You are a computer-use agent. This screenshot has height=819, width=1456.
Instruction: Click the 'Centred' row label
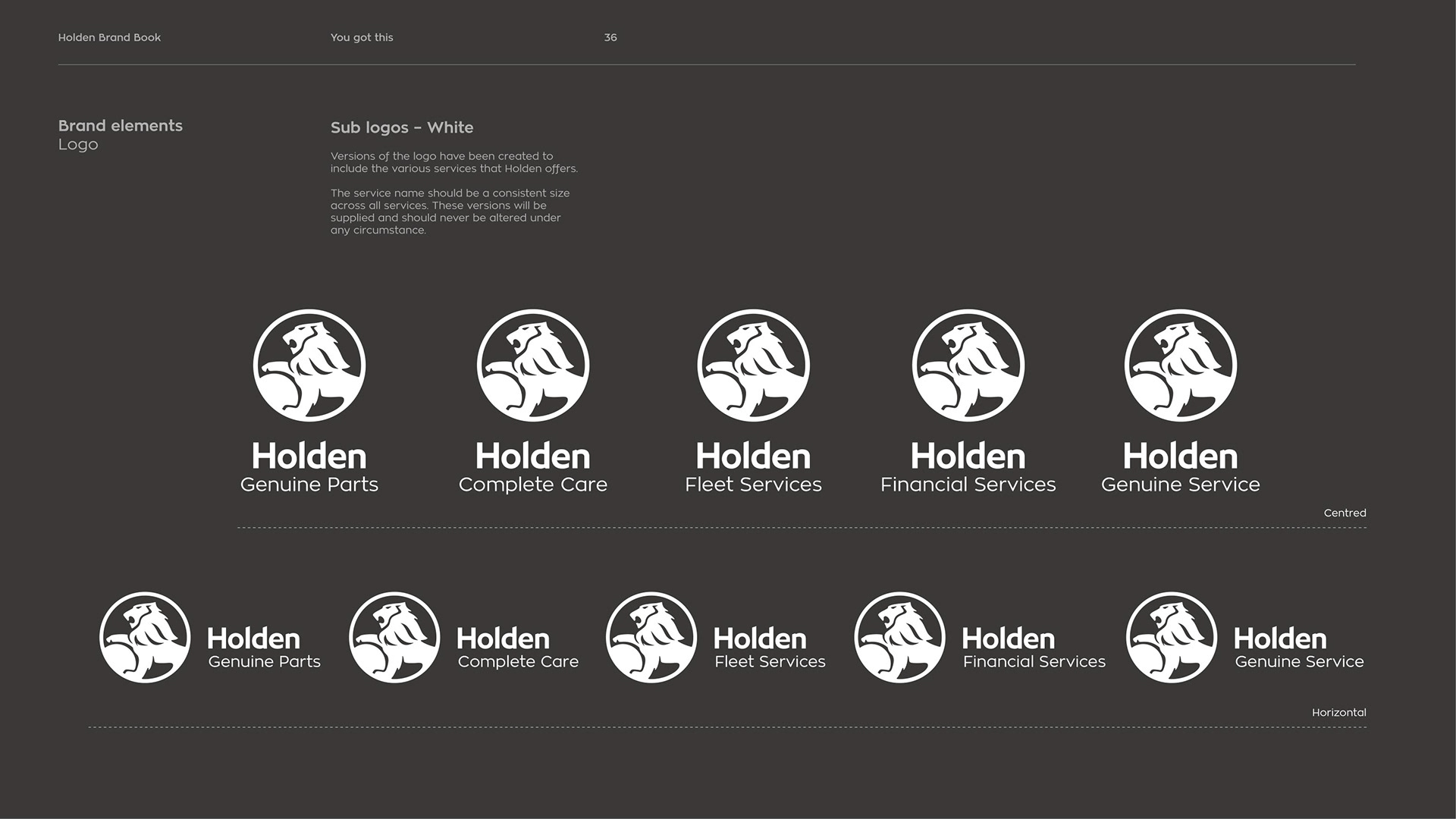(x=1345, y=513)
